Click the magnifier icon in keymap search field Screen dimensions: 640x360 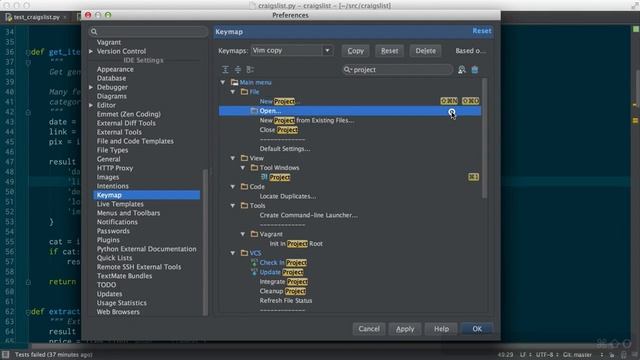pos(347,70)
